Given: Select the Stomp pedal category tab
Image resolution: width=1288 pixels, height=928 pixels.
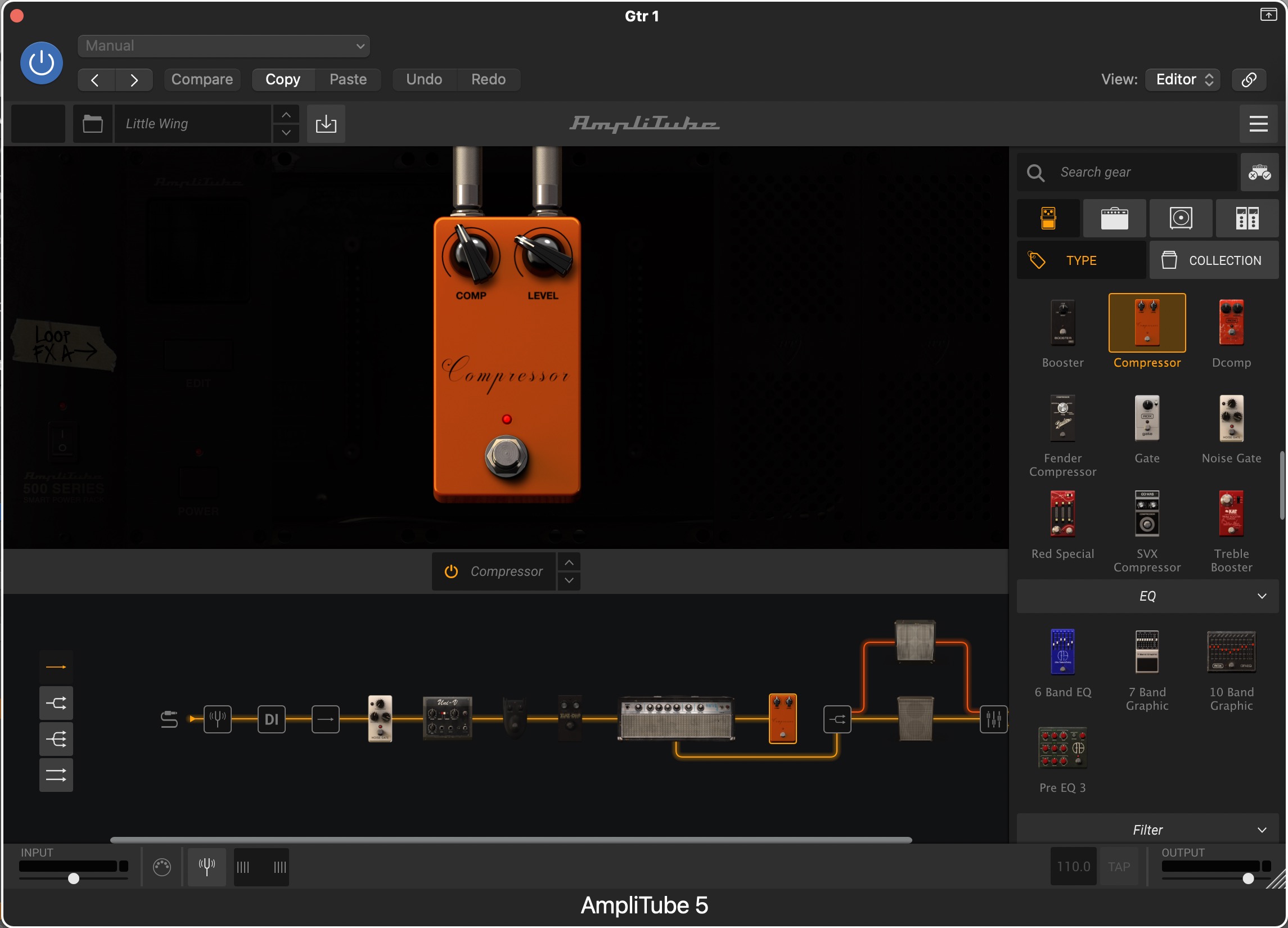Looking at the screenshot, I should click(x=1048, y=218).
